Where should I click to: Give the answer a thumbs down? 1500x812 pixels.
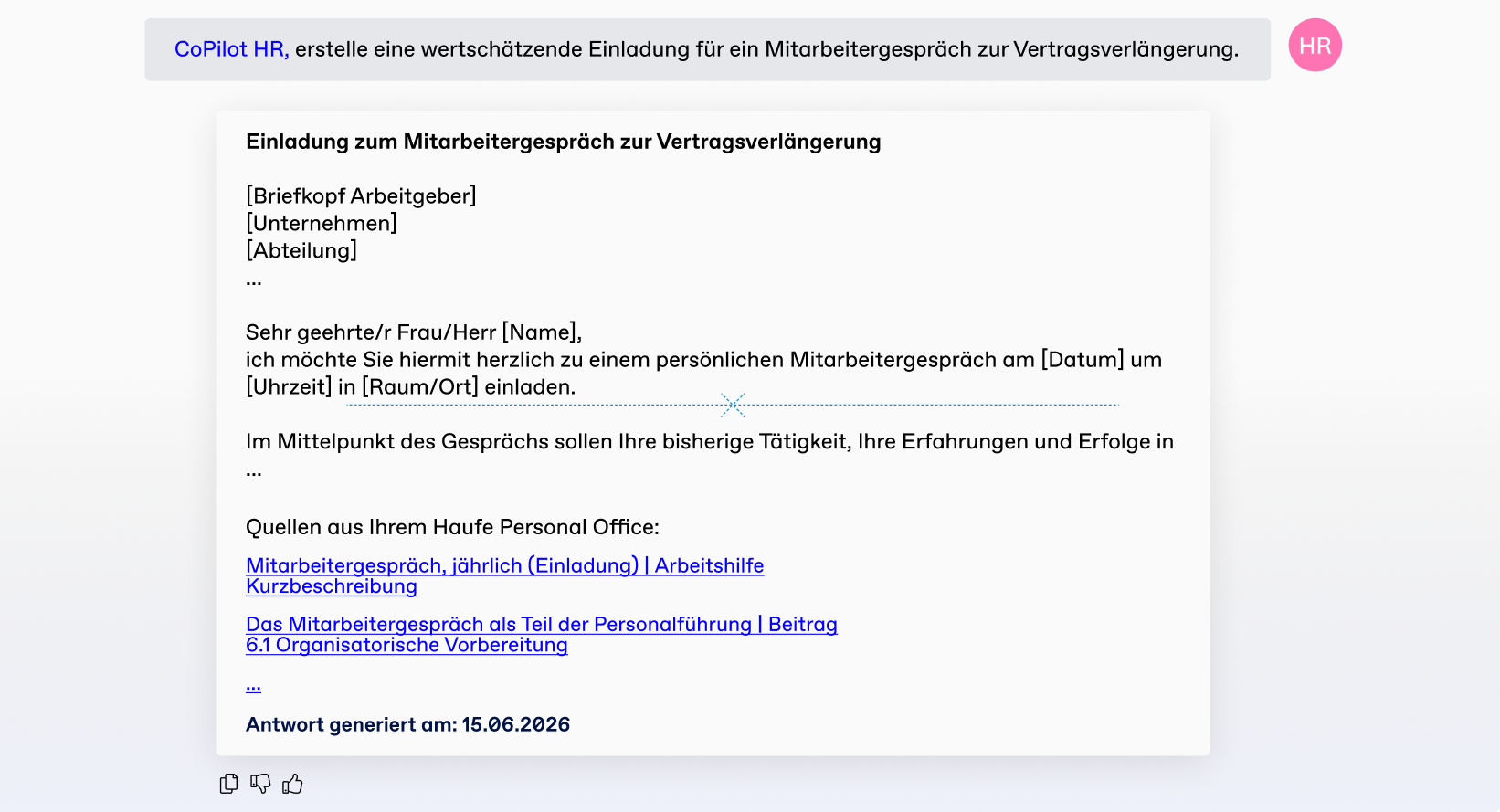coord(260,784)
